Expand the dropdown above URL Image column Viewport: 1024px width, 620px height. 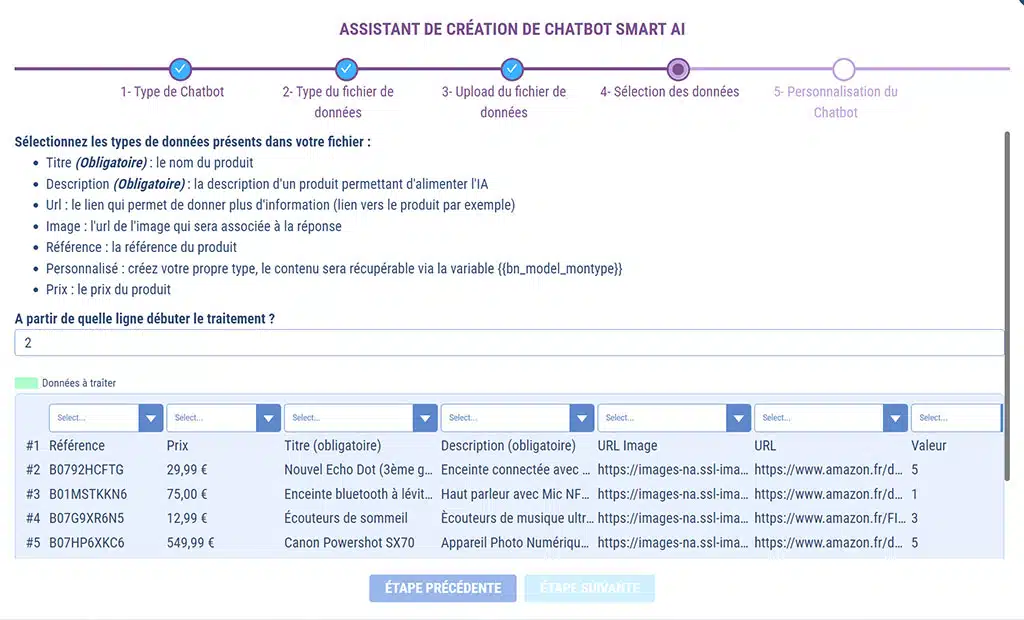(674, 418)
